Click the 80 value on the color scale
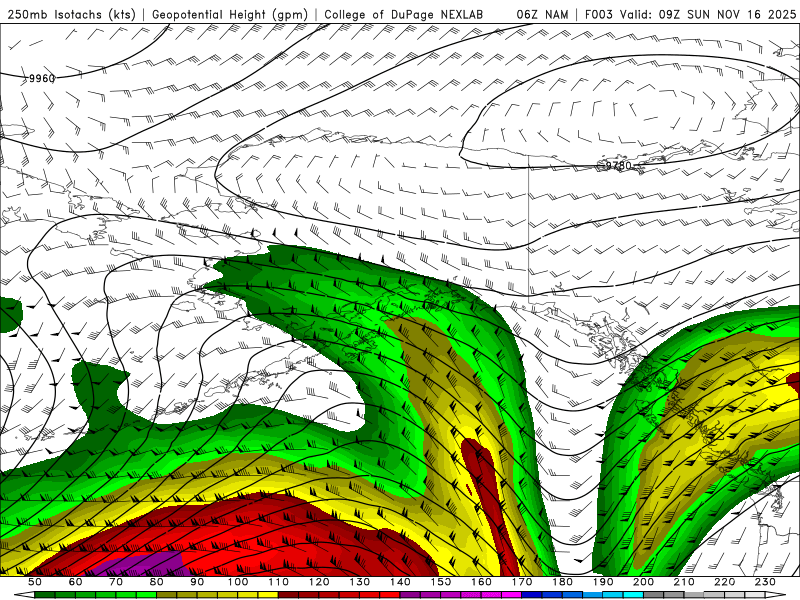This screenshot has width=800, height=600. tap(157, 582)
